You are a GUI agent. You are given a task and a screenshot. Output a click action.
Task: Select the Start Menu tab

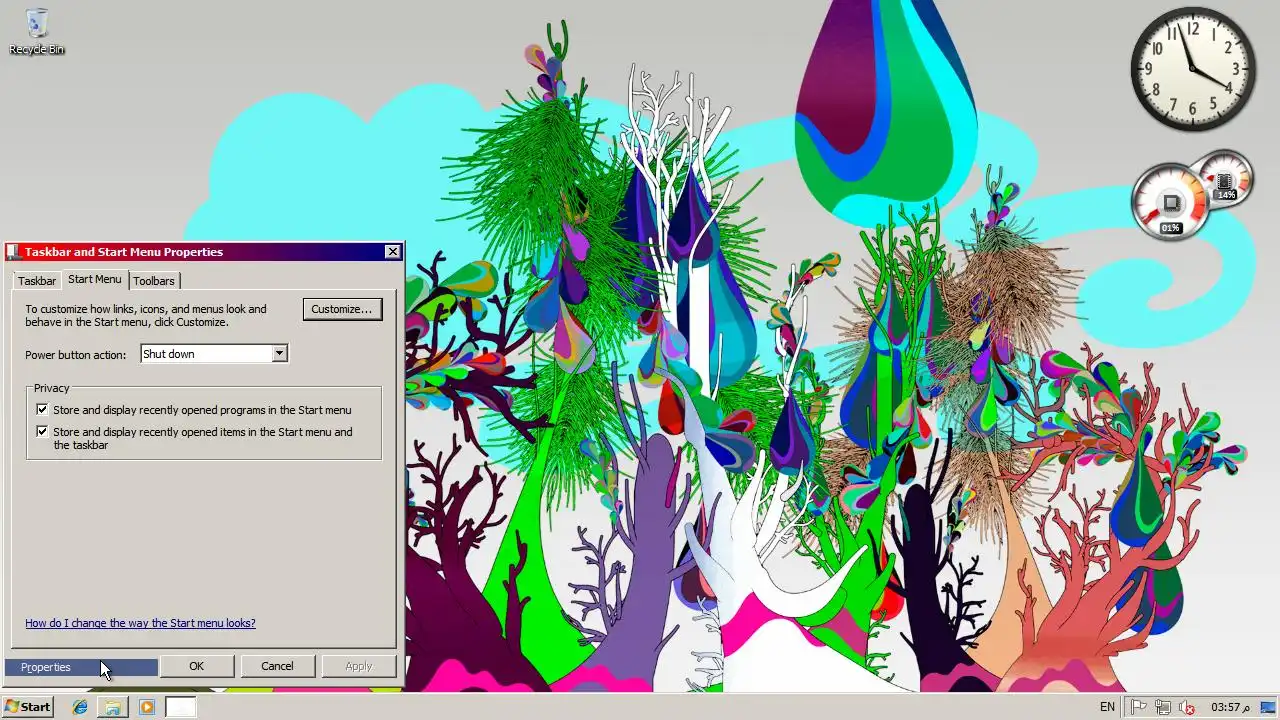pos(95,279)
